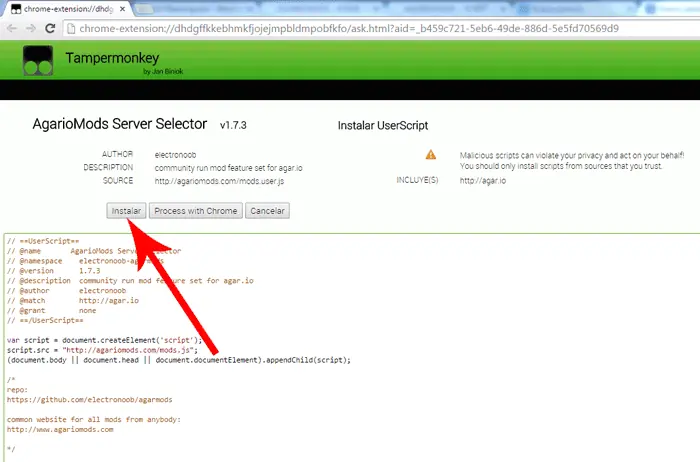Viewport: 700px width, 462px height.
Task: Click the 'by Jan Biniok' text
Action: 163,71
